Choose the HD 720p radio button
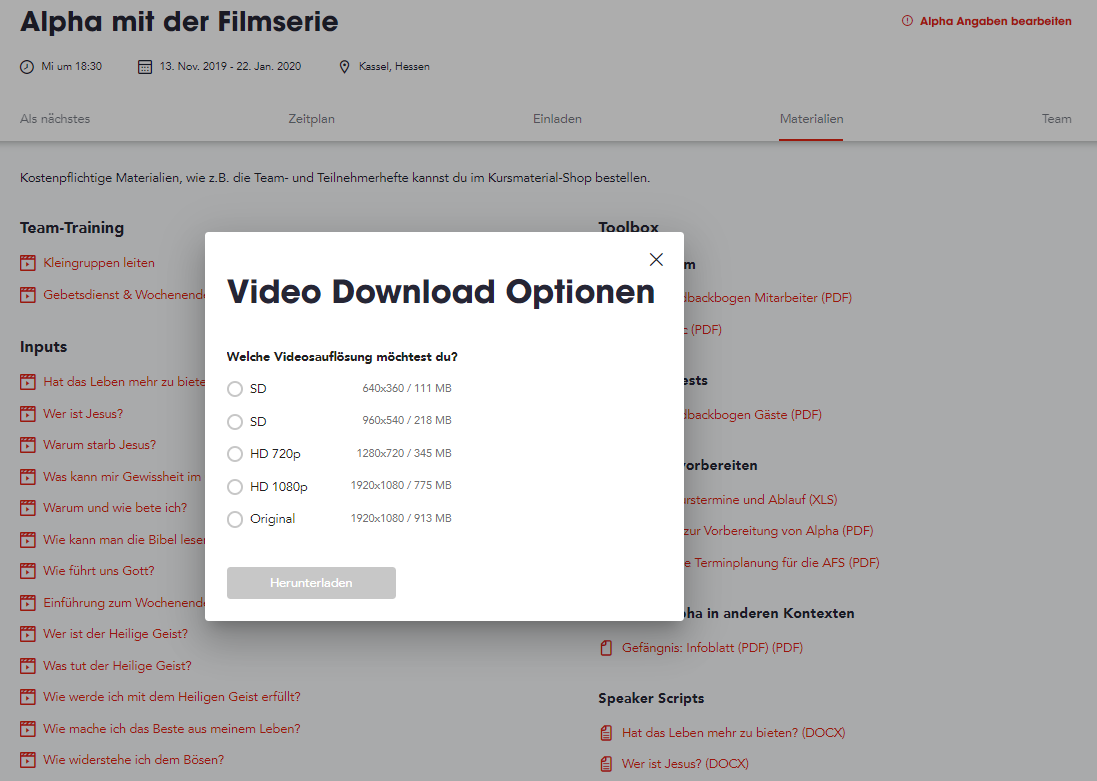 click(235, 454)
